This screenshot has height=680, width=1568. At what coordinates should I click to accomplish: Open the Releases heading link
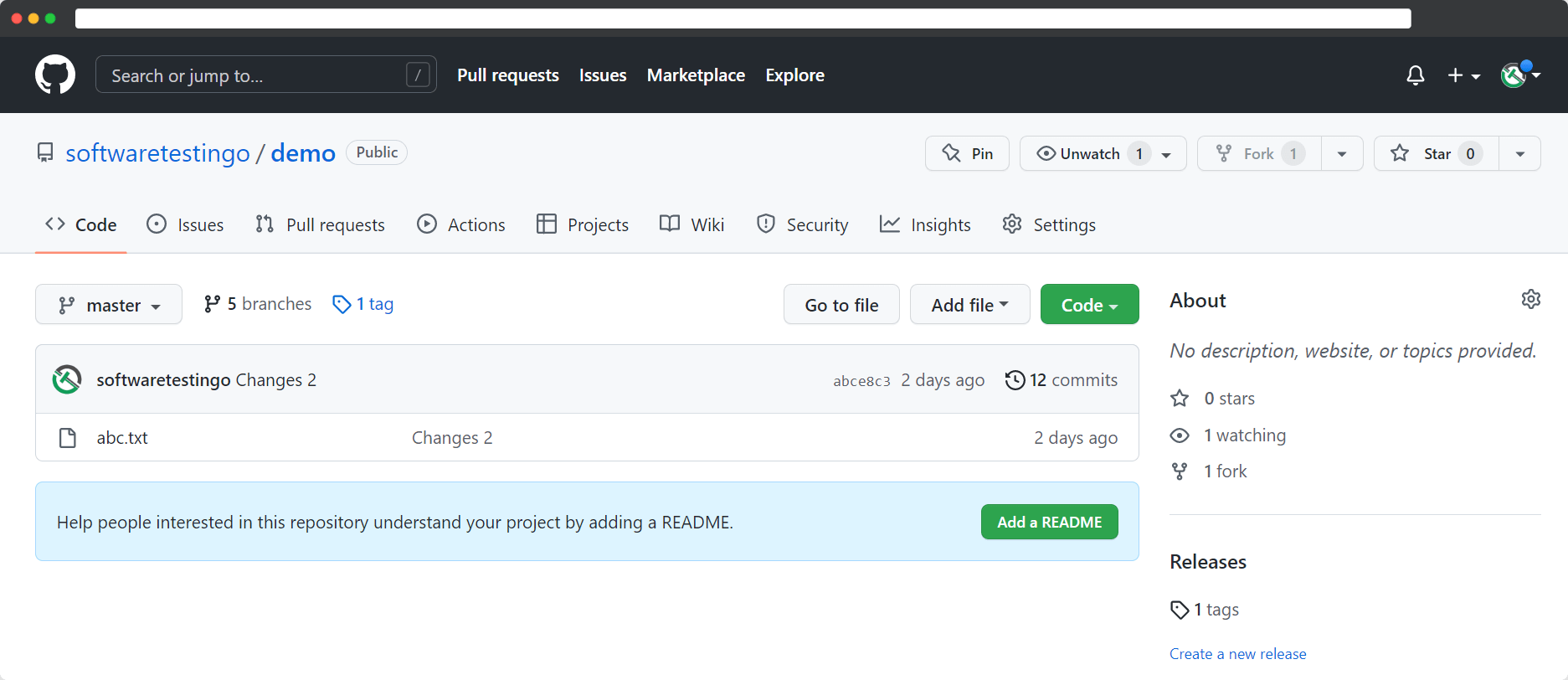tap(1208, 562)
